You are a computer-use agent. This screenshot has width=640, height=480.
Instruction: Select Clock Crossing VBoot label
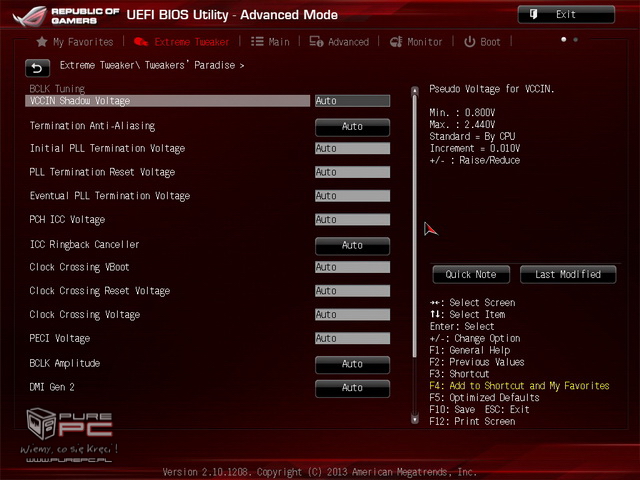pyautogui.click(x=79, y=267)
